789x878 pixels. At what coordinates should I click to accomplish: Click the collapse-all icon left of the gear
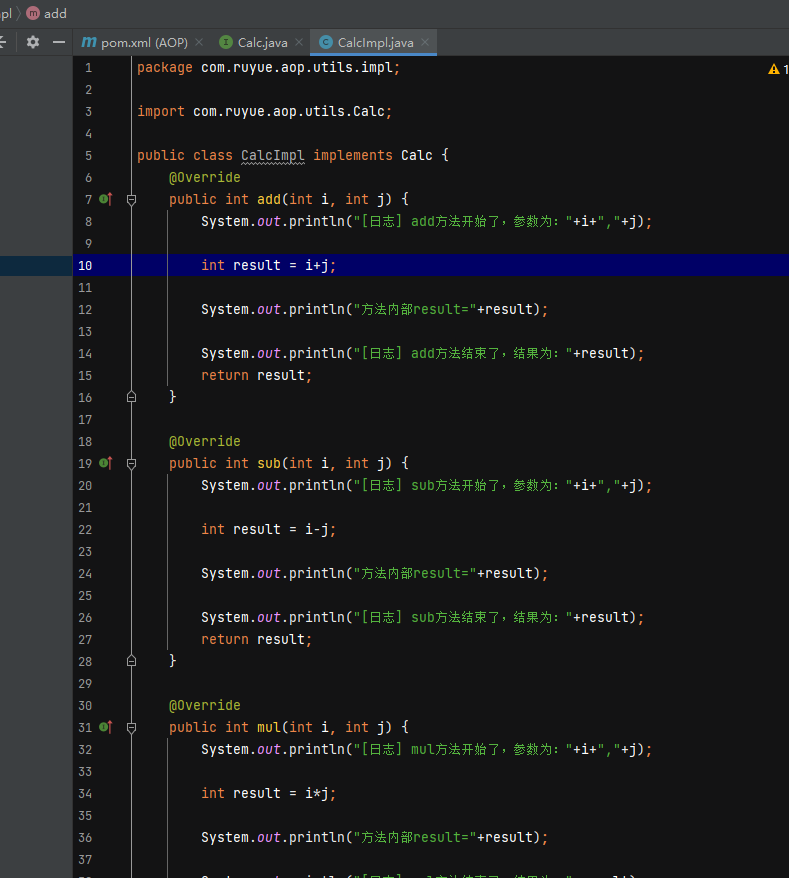coord(3,42)
